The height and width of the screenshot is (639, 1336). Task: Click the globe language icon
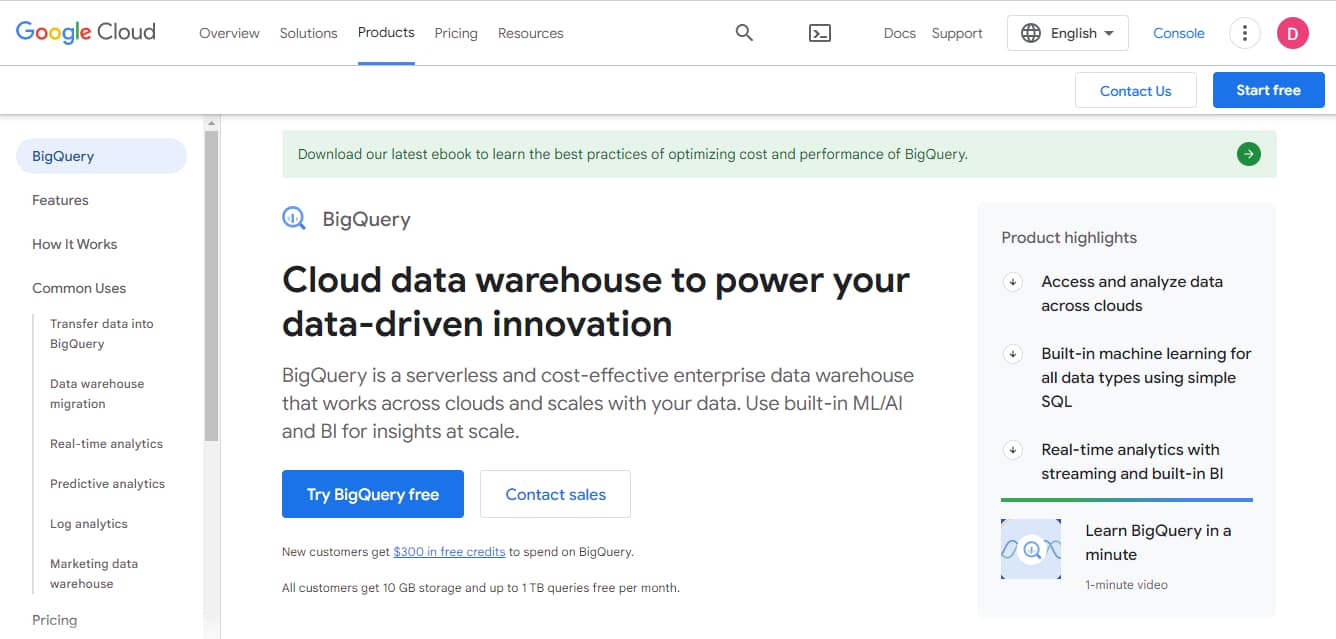click(x=1030, y=32)
